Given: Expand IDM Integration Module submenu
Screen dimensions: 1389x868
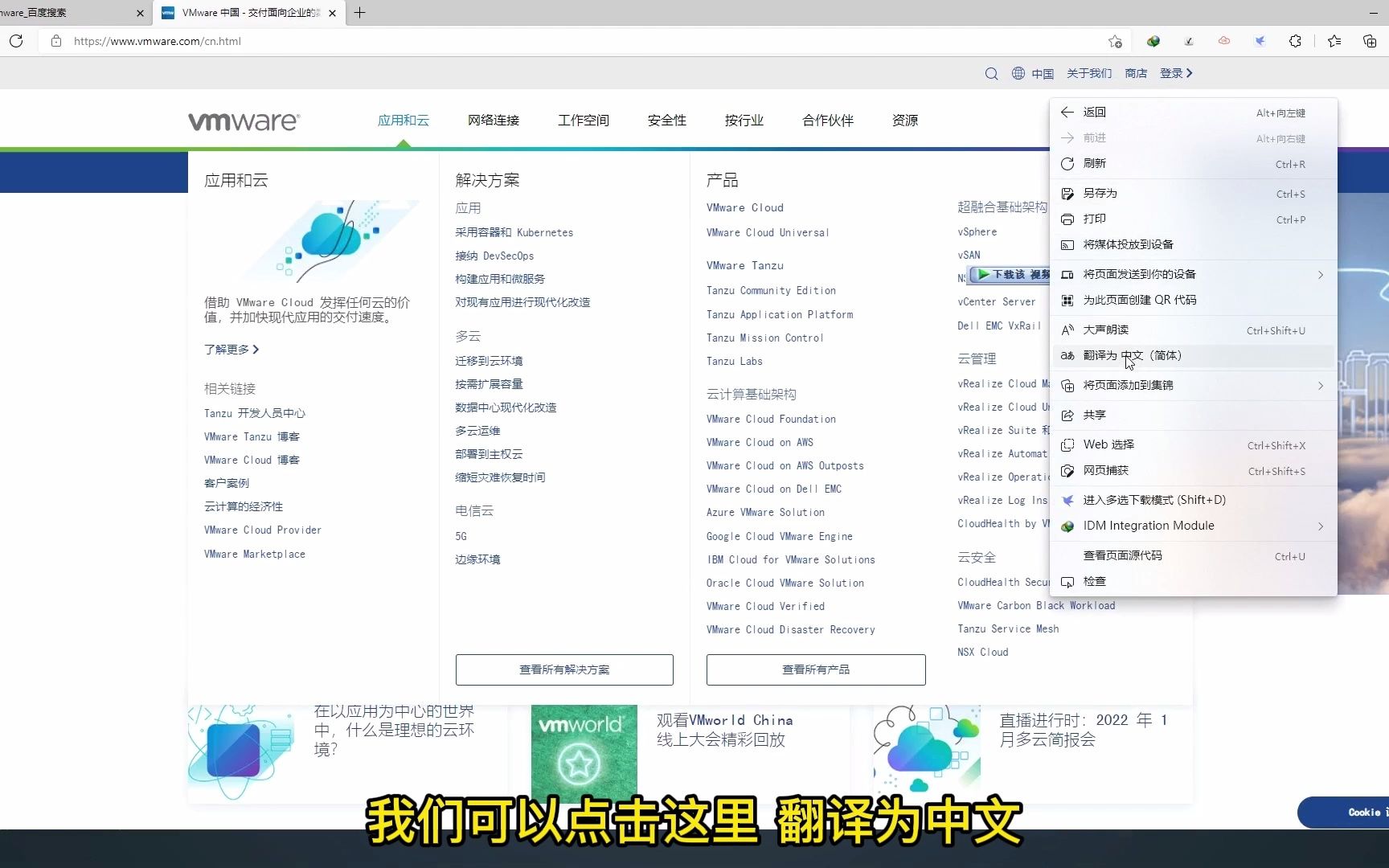Looking at the screenshot, I should pos(1193,526).
